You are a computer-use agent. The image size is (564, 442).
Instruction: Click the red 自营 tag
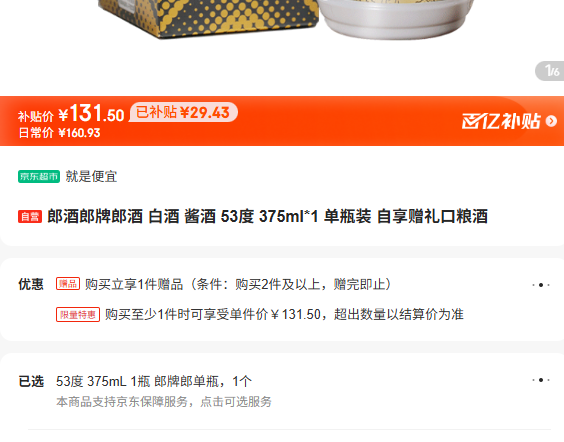(x=30, y=217)
